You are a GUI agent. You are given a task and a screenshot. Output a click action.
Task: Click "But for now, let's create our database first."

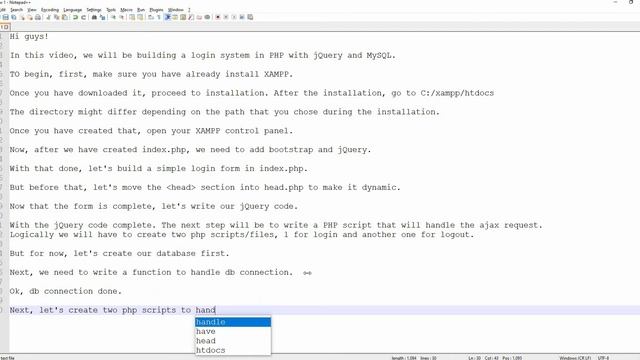pos(120,253)
